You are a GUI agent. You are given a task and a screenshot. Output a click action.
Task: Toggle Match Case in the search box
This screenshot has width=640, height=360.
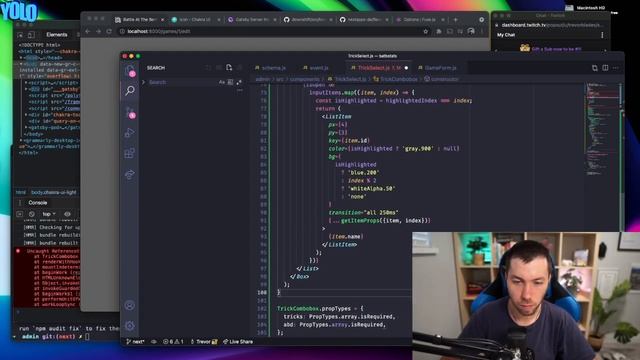[x=222, y=82]
